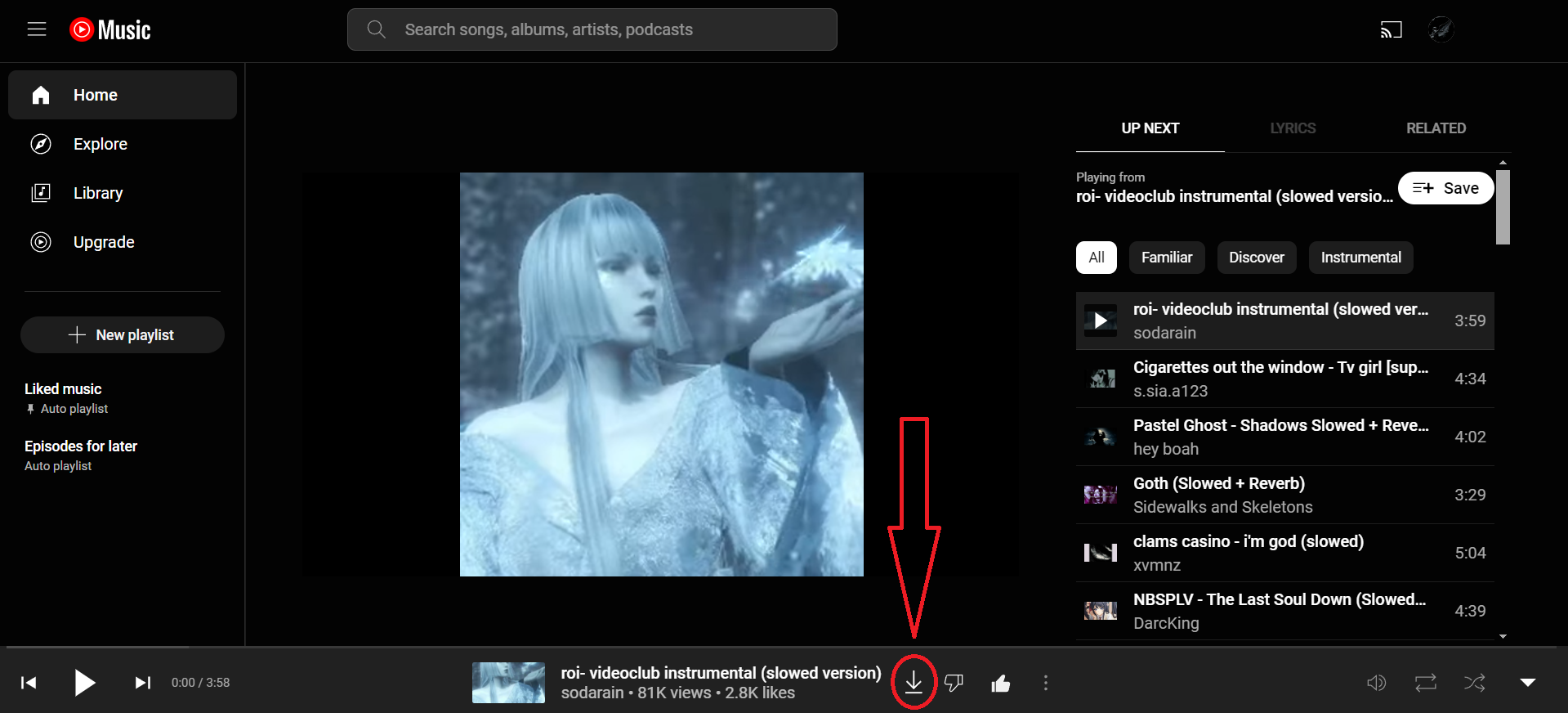Click playing-from title roi- videoclub instrumental
1568x713 pixels.
(1235, 196)
